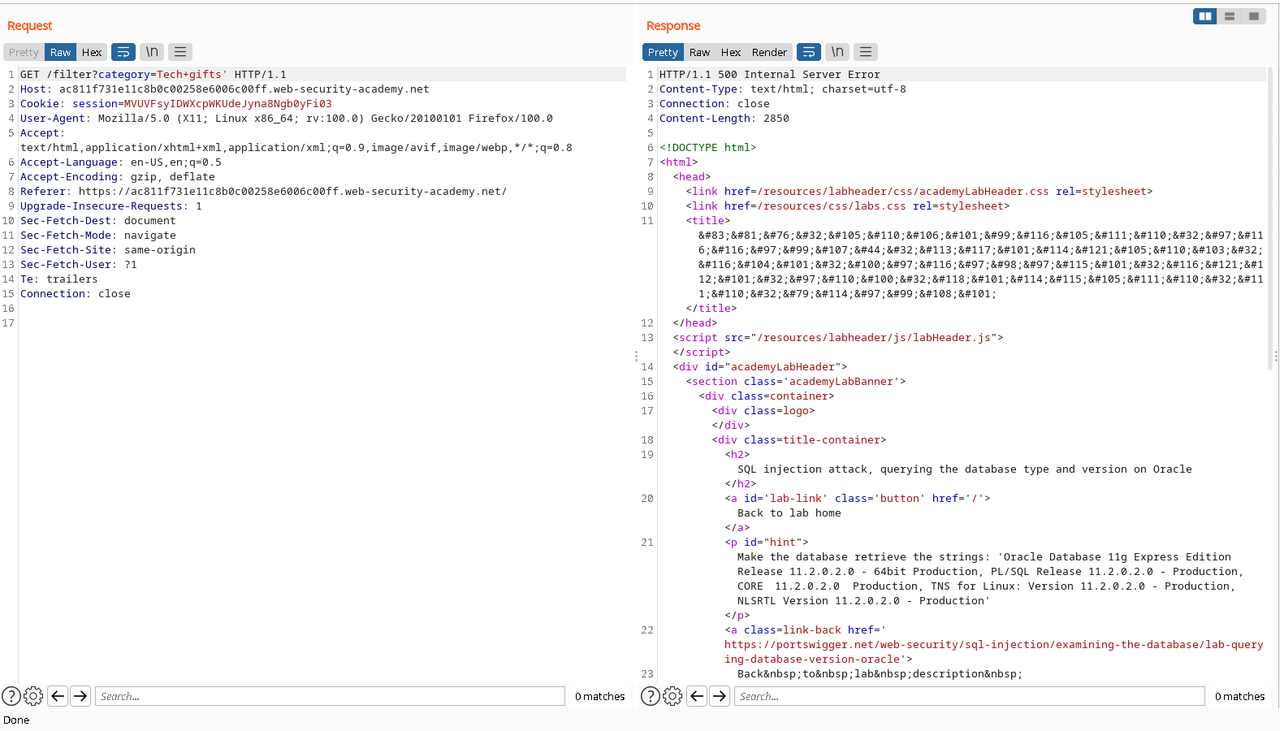This screenshot has height=731, width=1280.
Task: Select the combined single-panel layout view
Action: [x=1253, y=16]
